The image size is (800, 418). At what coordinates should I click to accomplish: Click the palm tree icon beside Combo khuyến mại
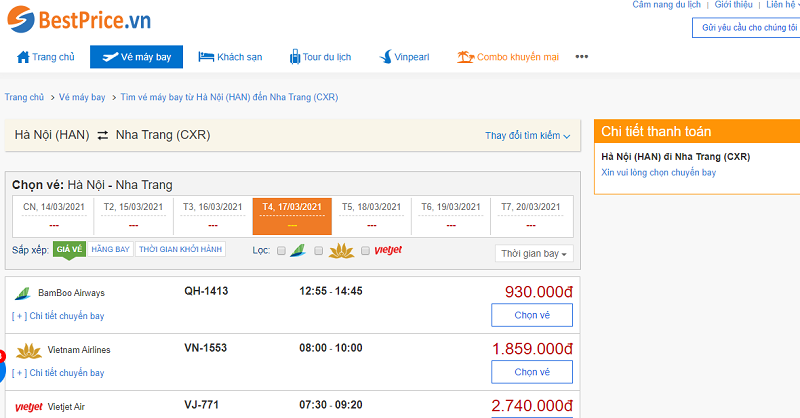[465, 57]
